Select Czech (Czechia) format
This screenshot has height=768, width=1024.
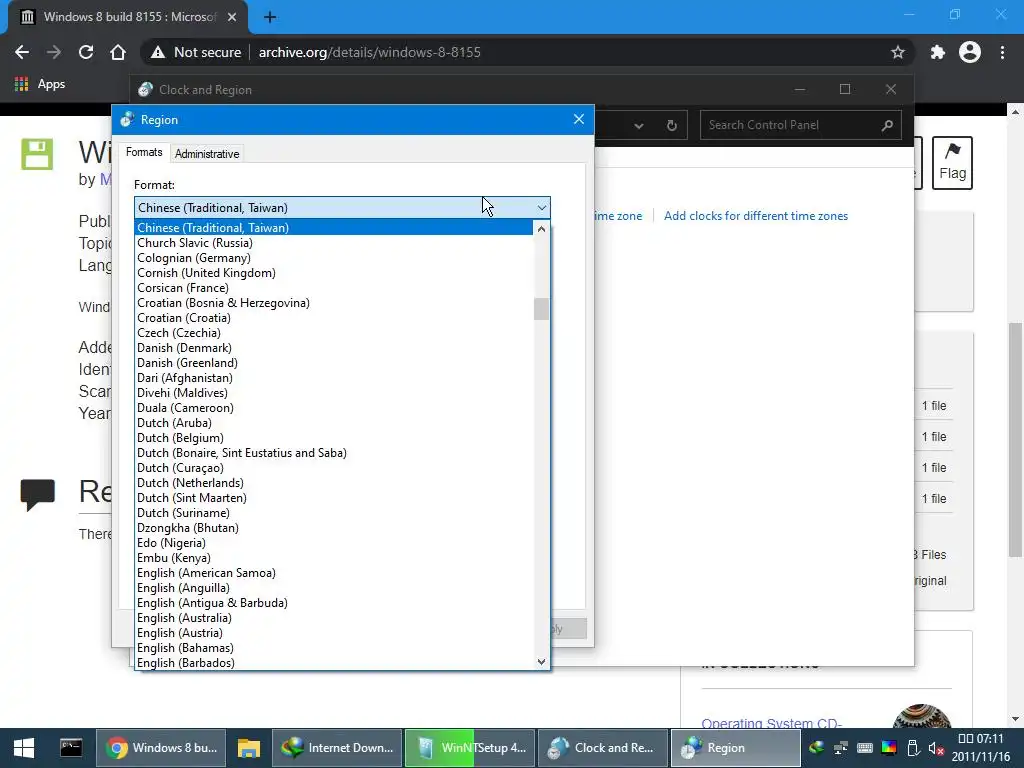click(x=333, y=333)
